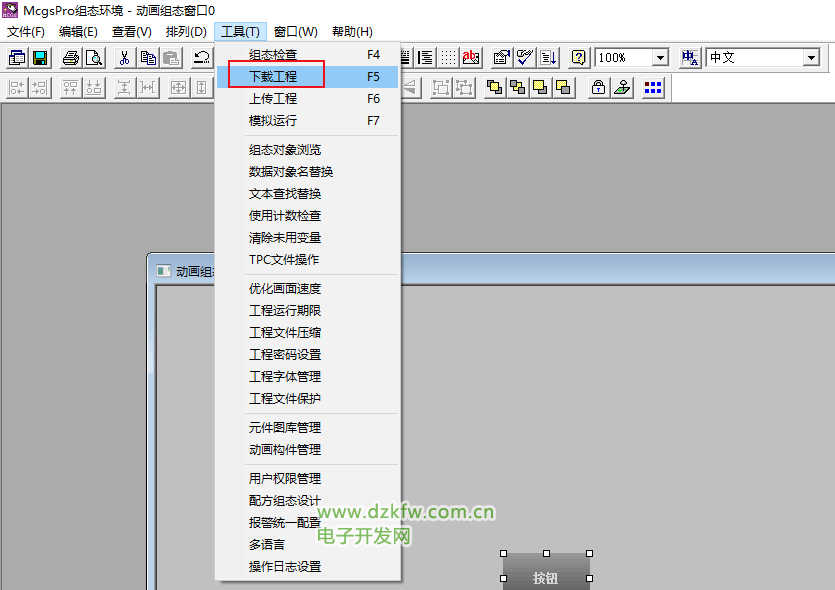
Task: Click the Print icon in toolbar
Action: 71,58
